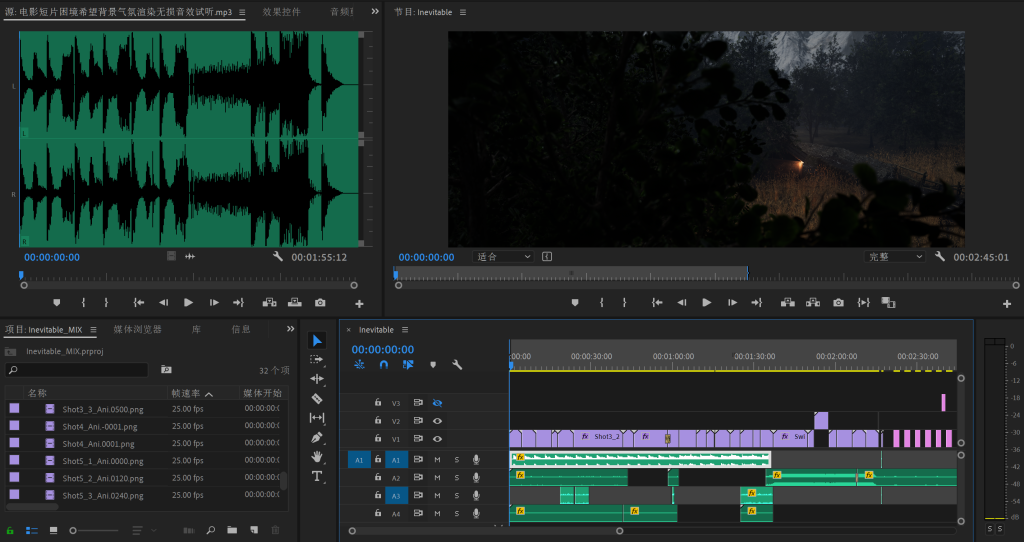Click Find magnifier icon at Project panel bottom
The width and height of the screenshot is (1024, 542).
coord(210,530)
